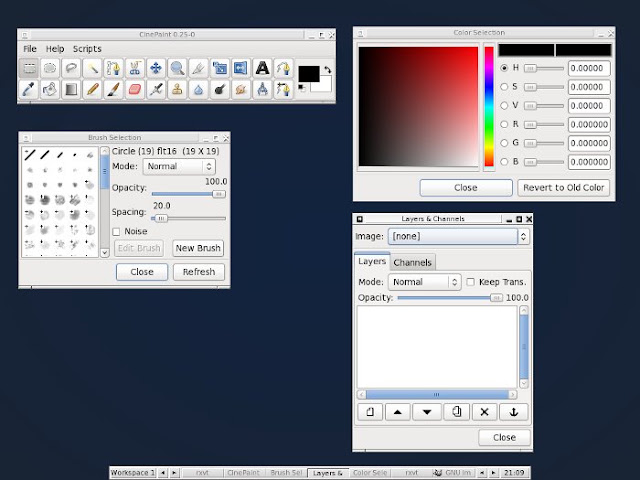
Task: Activate the Intelligent Scissors tool
Action: (x=135, y=68)
